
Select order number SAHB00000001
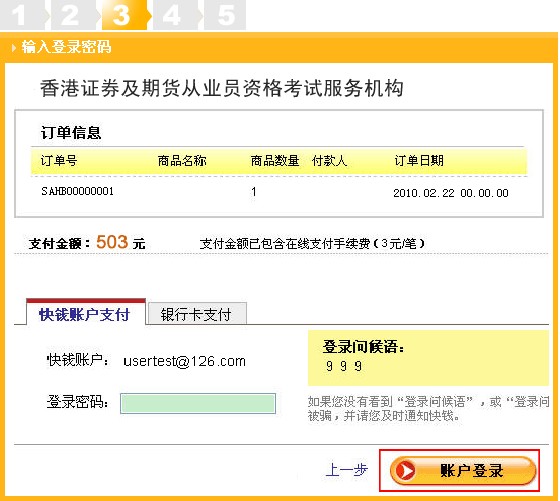pyautogui.click(x=78, y=191)
